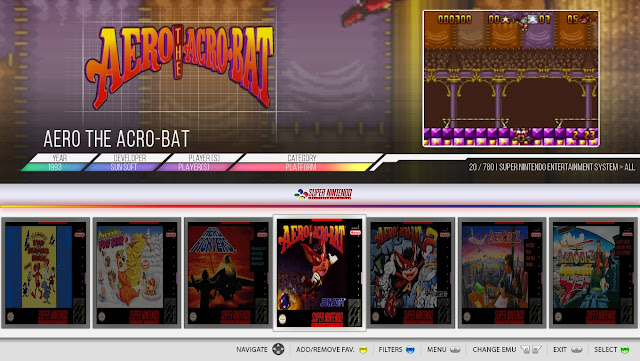Select the Aero Fighters box art

click(x=228, y=273)
